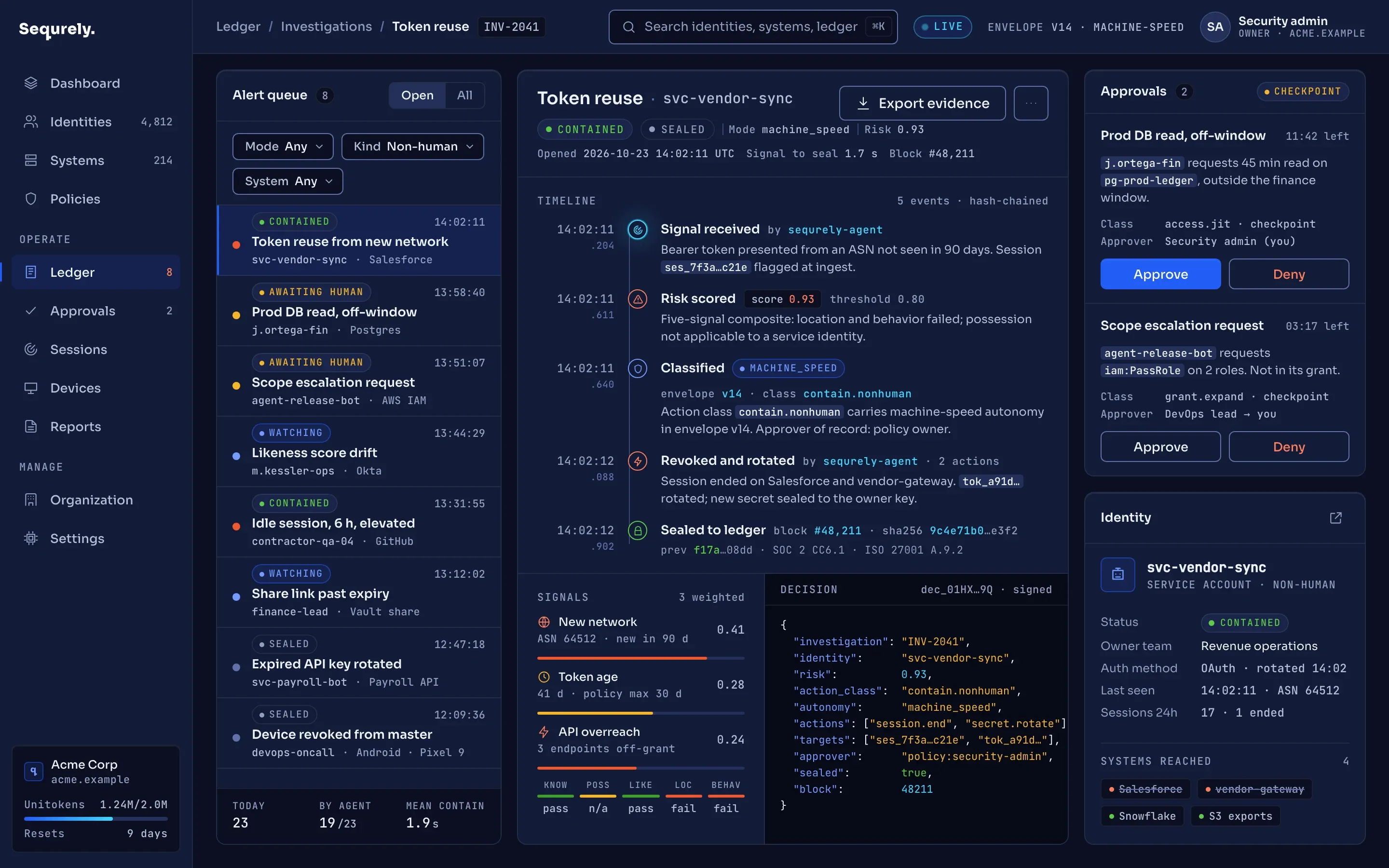The width and height of the screenshot is (1389, 868).
Task: Approve the Scope escalation request
Action: pos(1160,447)
